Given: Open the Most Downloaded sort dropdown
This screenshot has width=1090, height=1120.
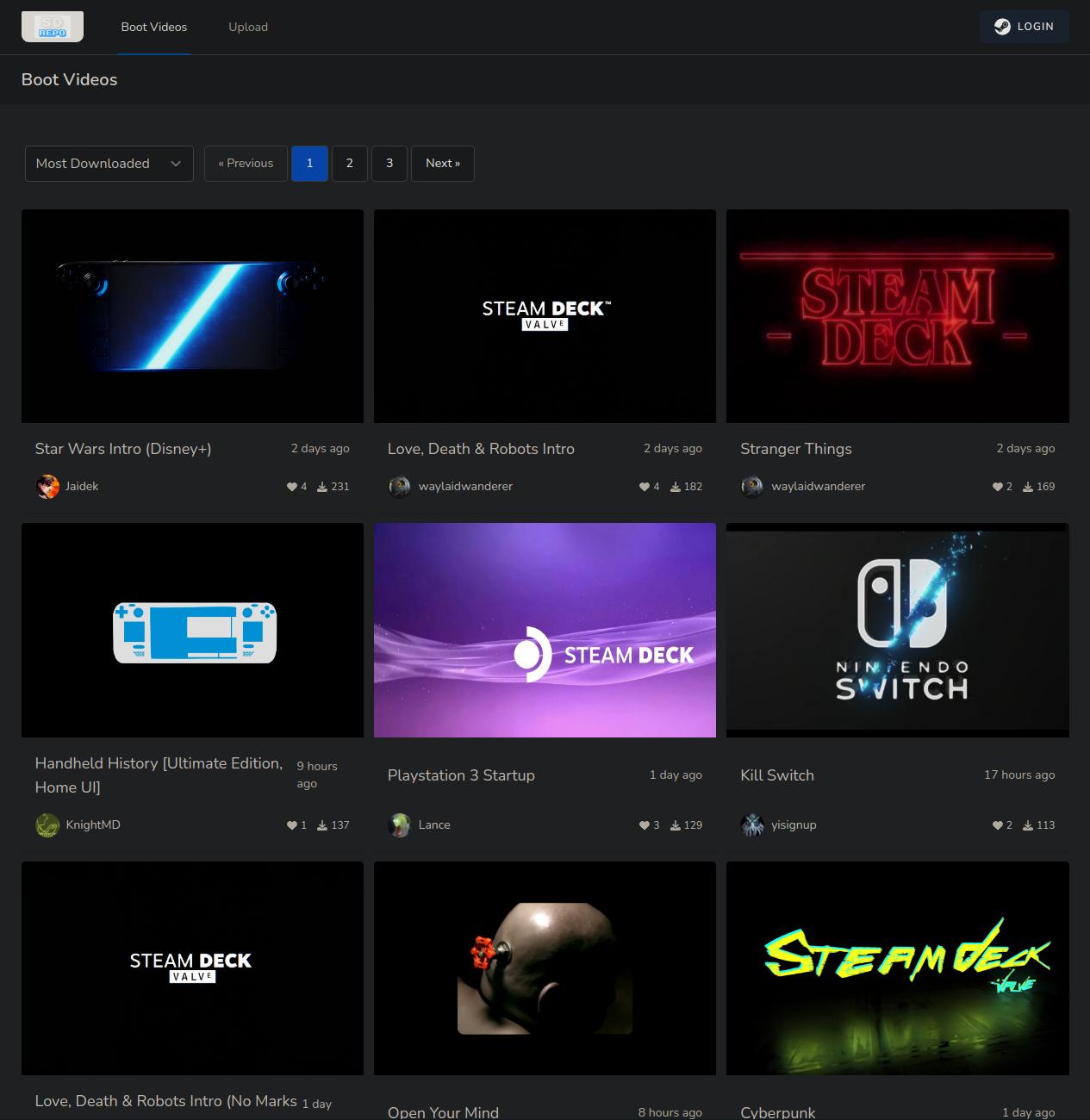Looking at the screenshot, I should coord(109,164).
